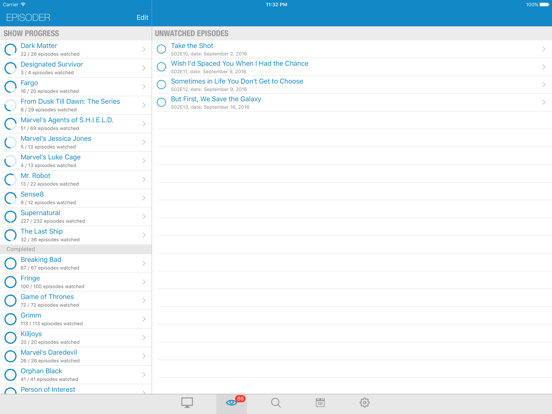Click Fringe completed circle icon
The height and width of the screenshot is (414, 552).
tap(10, 282)
